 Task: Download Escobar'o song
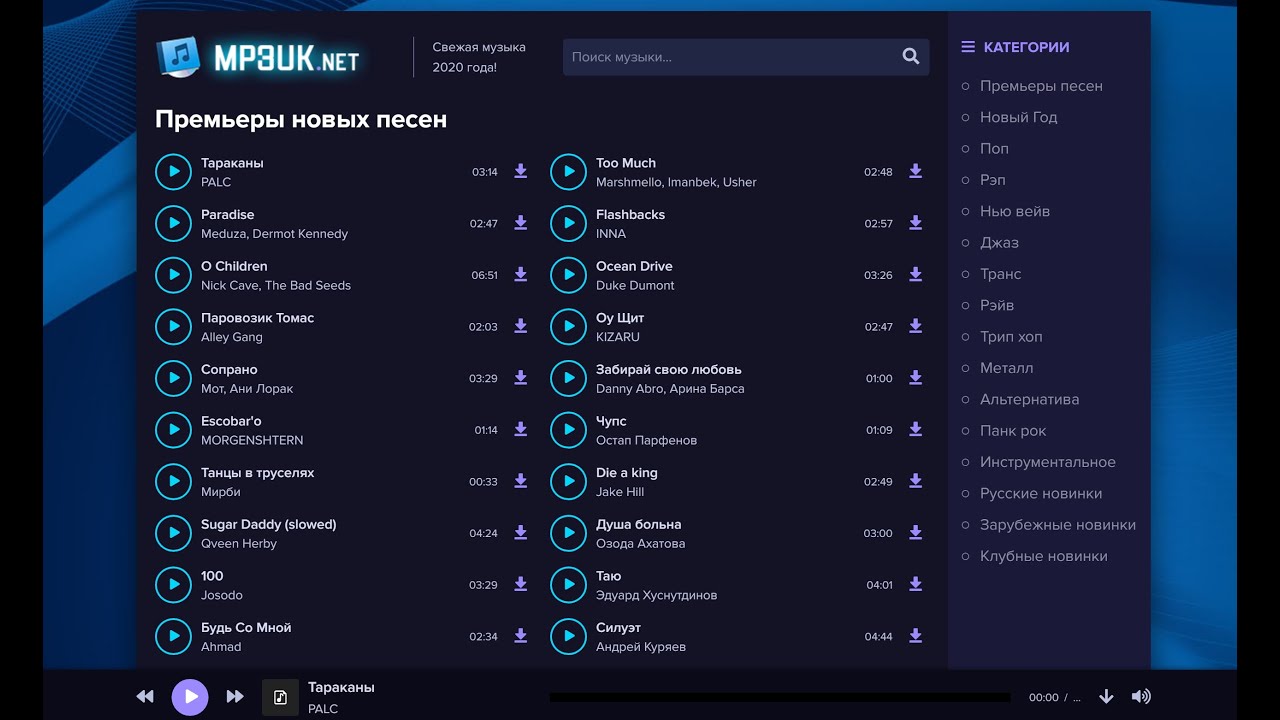coord(520,429)
